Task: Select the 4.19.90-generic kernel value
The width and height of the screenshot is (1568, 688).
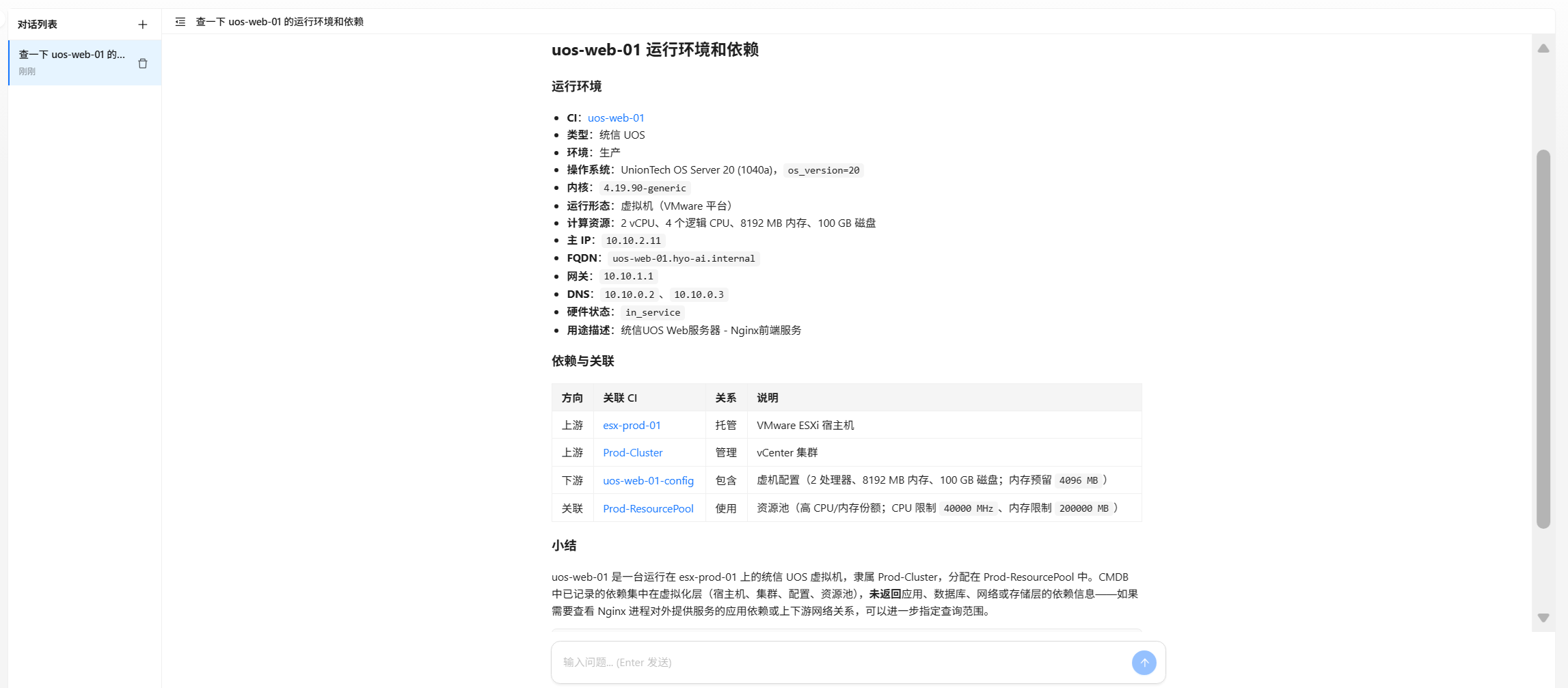Action: tap(645, 188)
